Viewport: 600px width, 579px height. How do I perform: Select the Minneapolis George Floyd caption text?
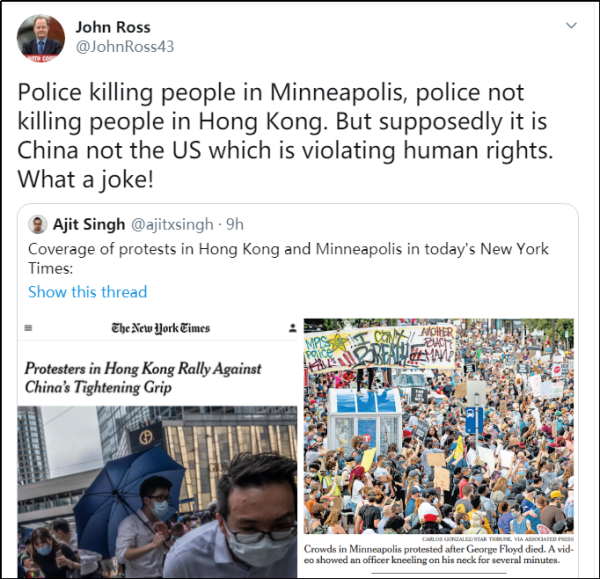tap(439, 554)
